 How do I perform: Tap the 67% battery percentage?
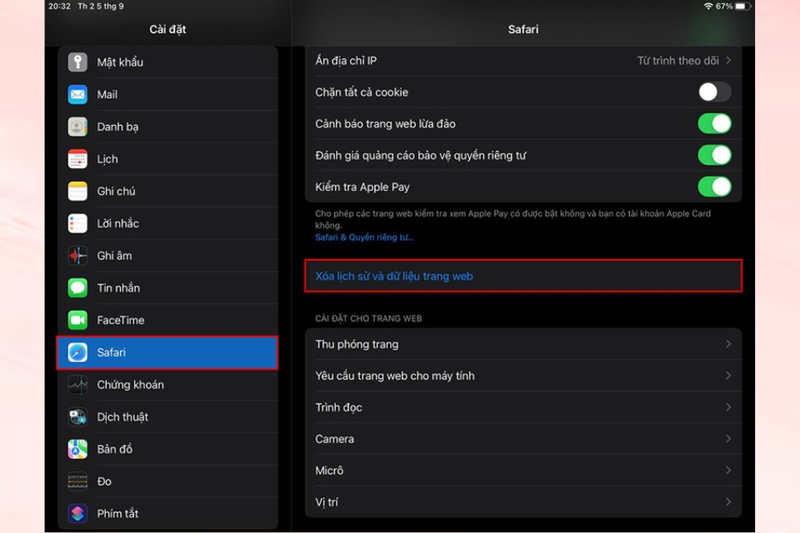point(724,6)
